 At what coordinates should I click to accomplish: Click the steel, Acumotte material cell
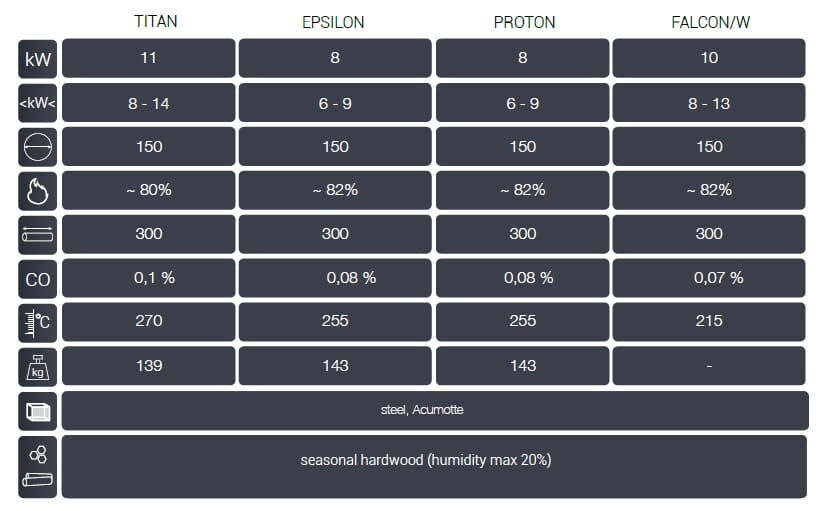434,410
